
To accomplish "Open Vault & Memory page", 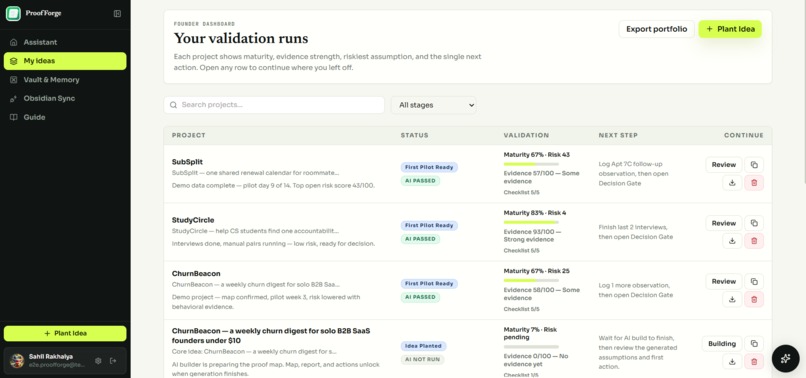I will point(65,80).
